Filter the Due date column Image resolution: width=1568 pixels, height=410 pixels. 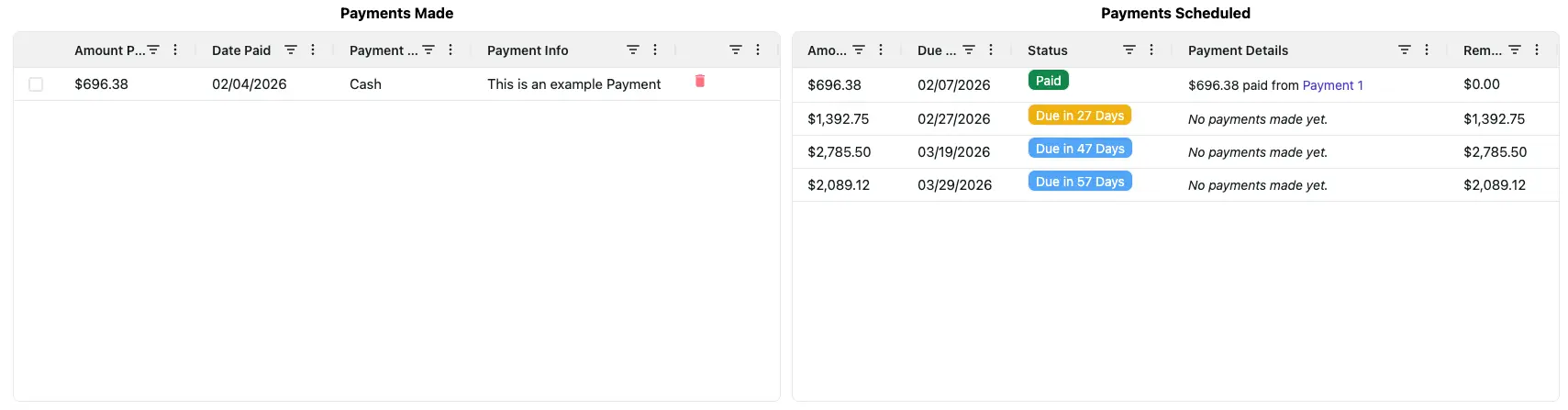point(969,50)
